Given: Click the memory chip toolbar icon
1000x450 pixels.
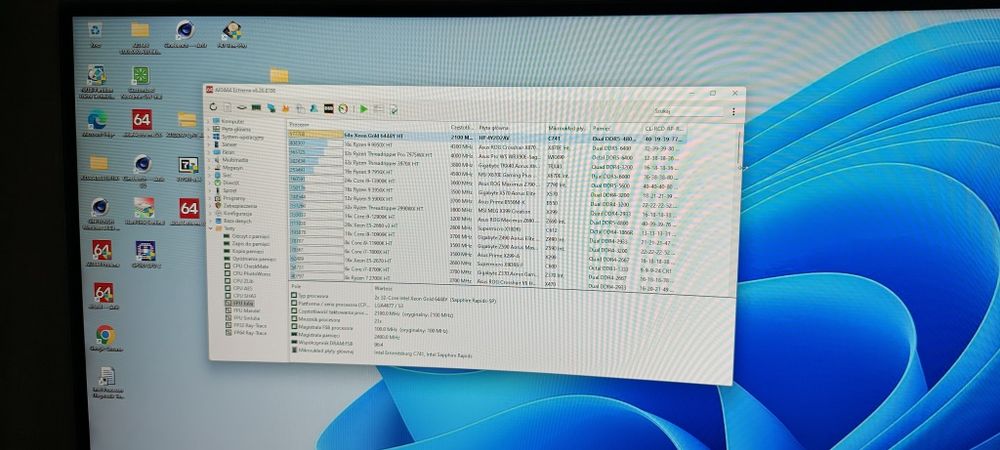Looking at the screenshot, I should click(256, 108).
